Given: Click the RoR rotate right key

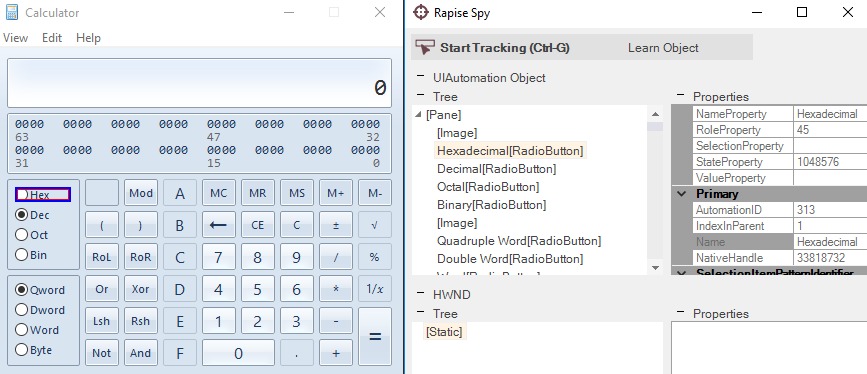Looking at the screenshot, I should click(140, 257).
